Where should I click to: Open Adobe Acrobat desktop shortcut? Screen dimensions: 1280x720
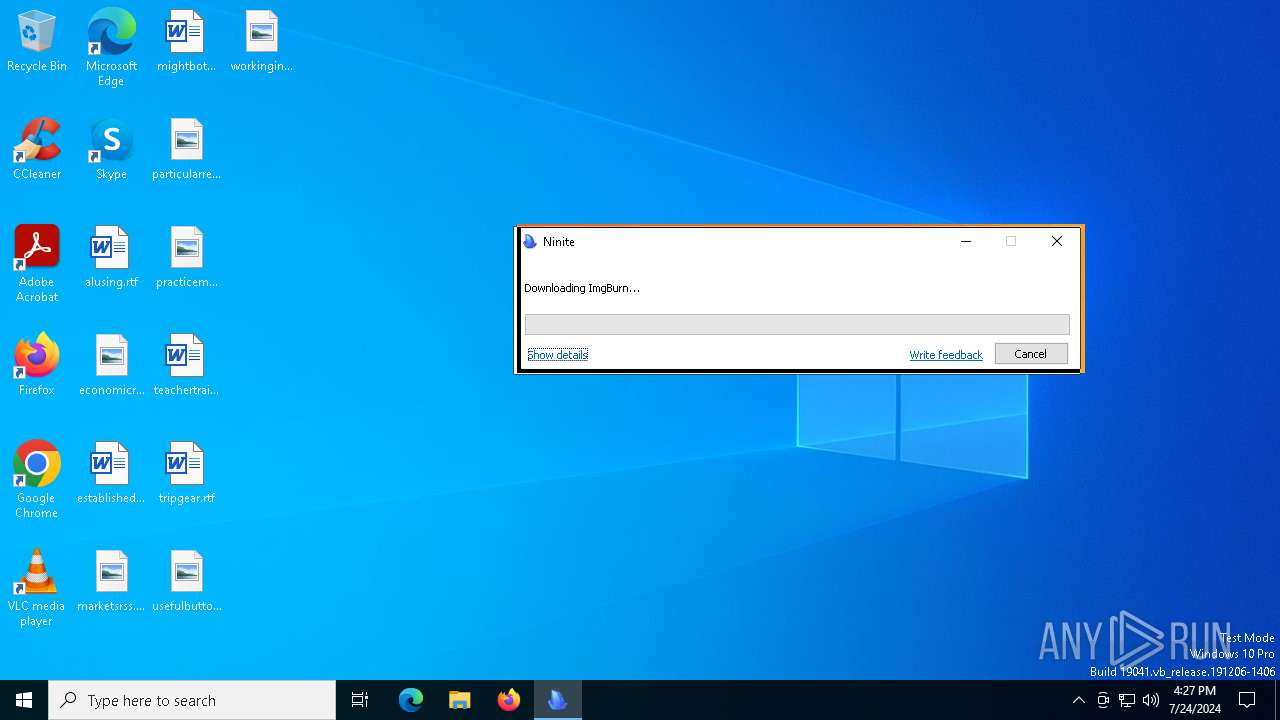(37, 264)
